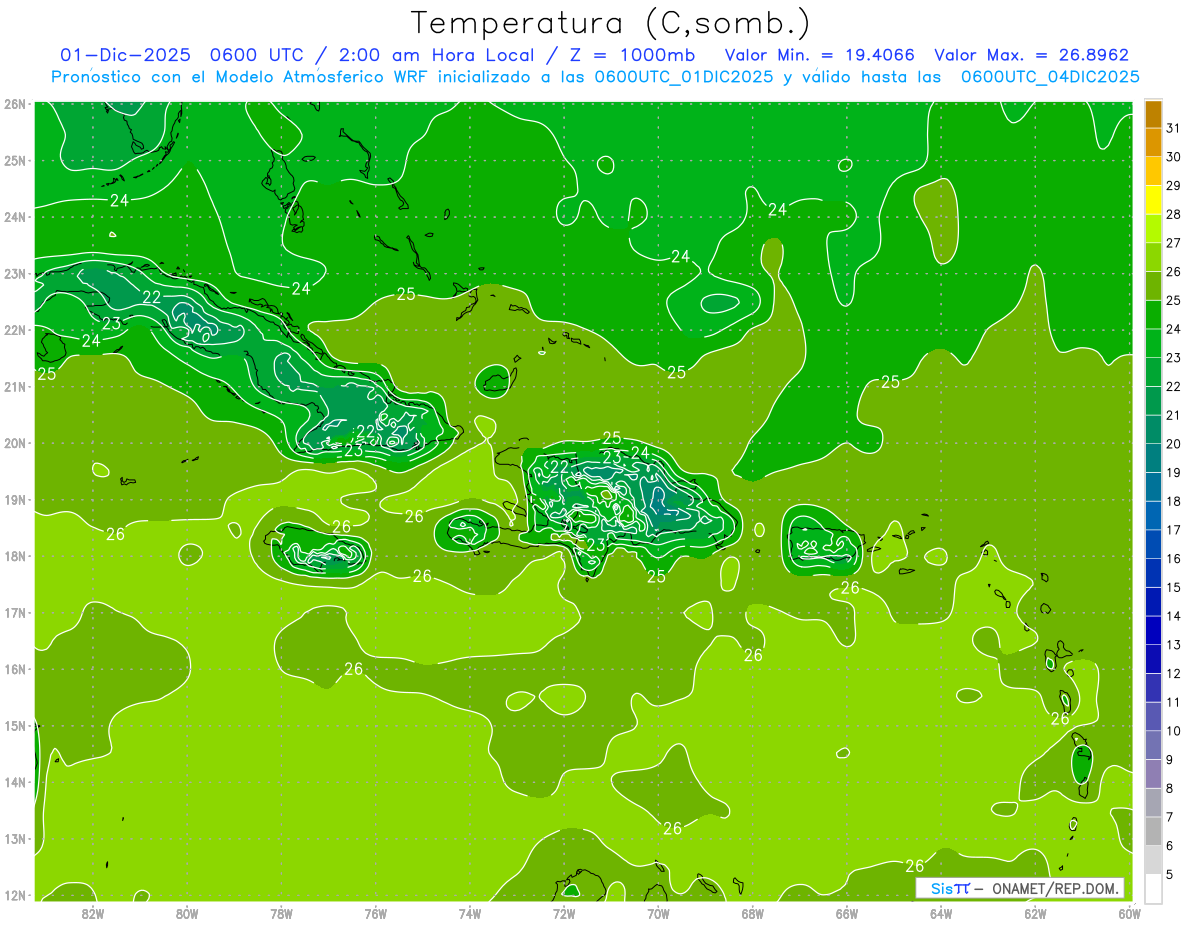Click the longitude label "80W"
Image resolution: width=1200 pixels, height=927 pixels.
point(187,913)
